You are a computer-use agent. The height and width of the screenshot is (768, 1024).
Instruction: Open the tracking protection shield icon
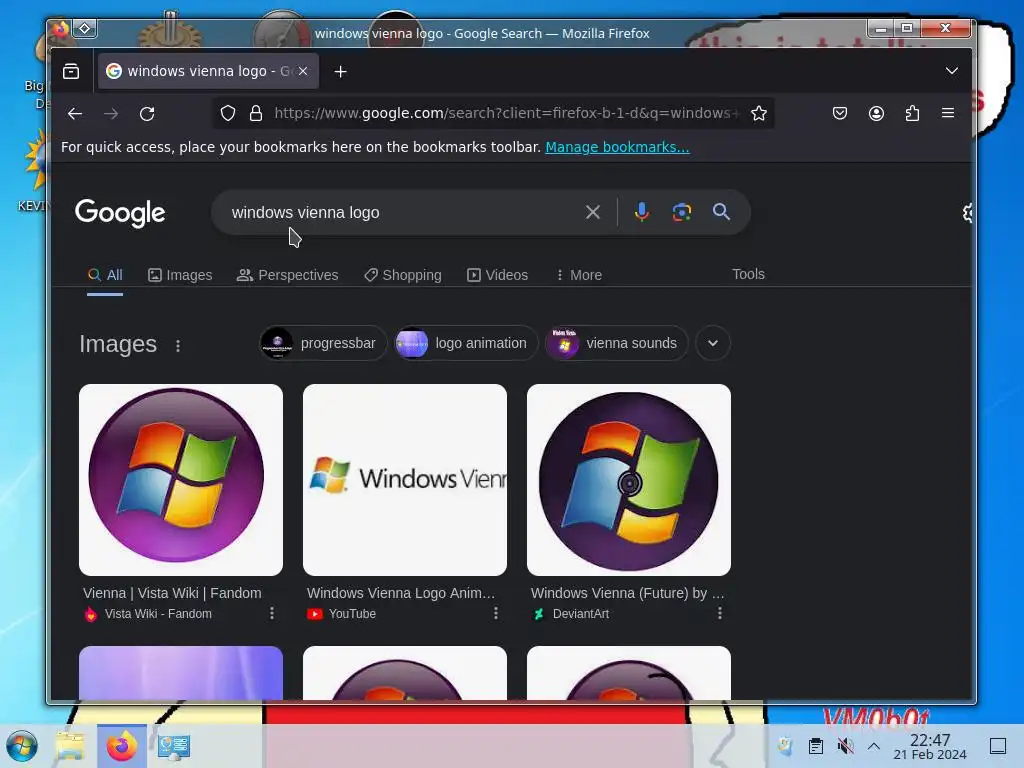227,114
